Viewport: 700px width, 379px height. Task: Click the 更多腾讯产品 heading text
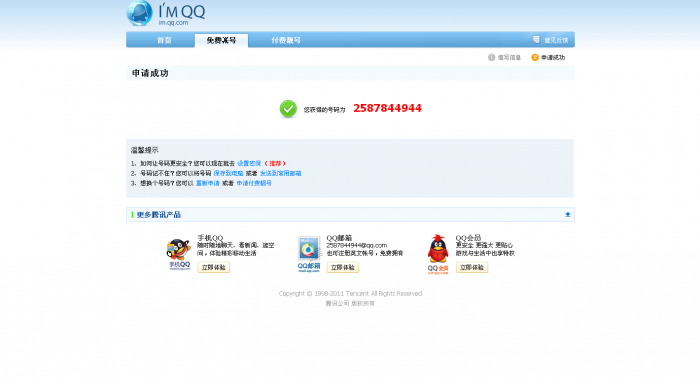coord(158,215)
